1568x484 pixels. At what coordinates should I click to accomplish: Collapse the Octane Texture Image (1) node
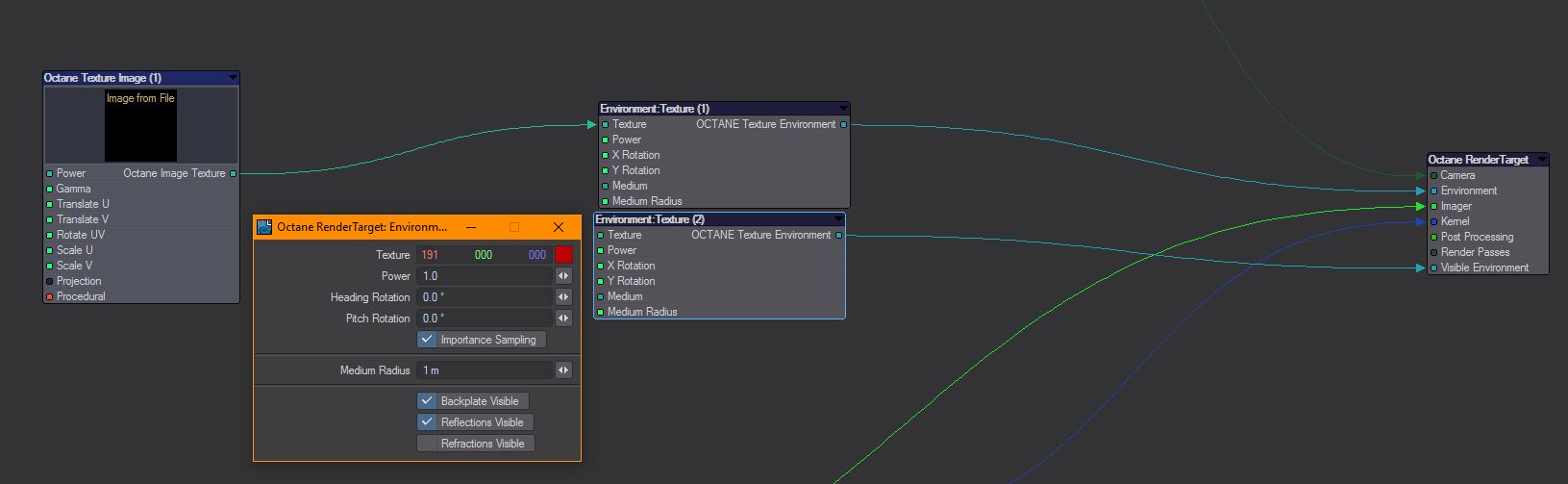coord(233,78)
